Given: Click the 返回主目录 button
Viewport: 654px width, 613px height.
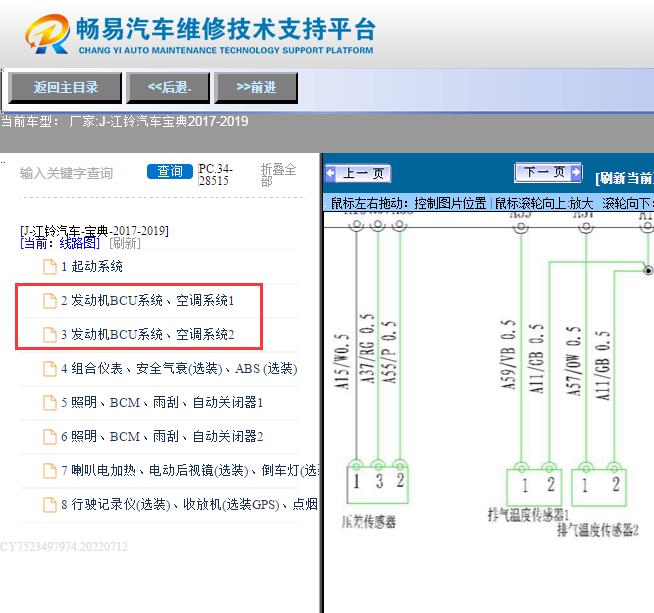Looking at the screenshot, I should 65,88.
